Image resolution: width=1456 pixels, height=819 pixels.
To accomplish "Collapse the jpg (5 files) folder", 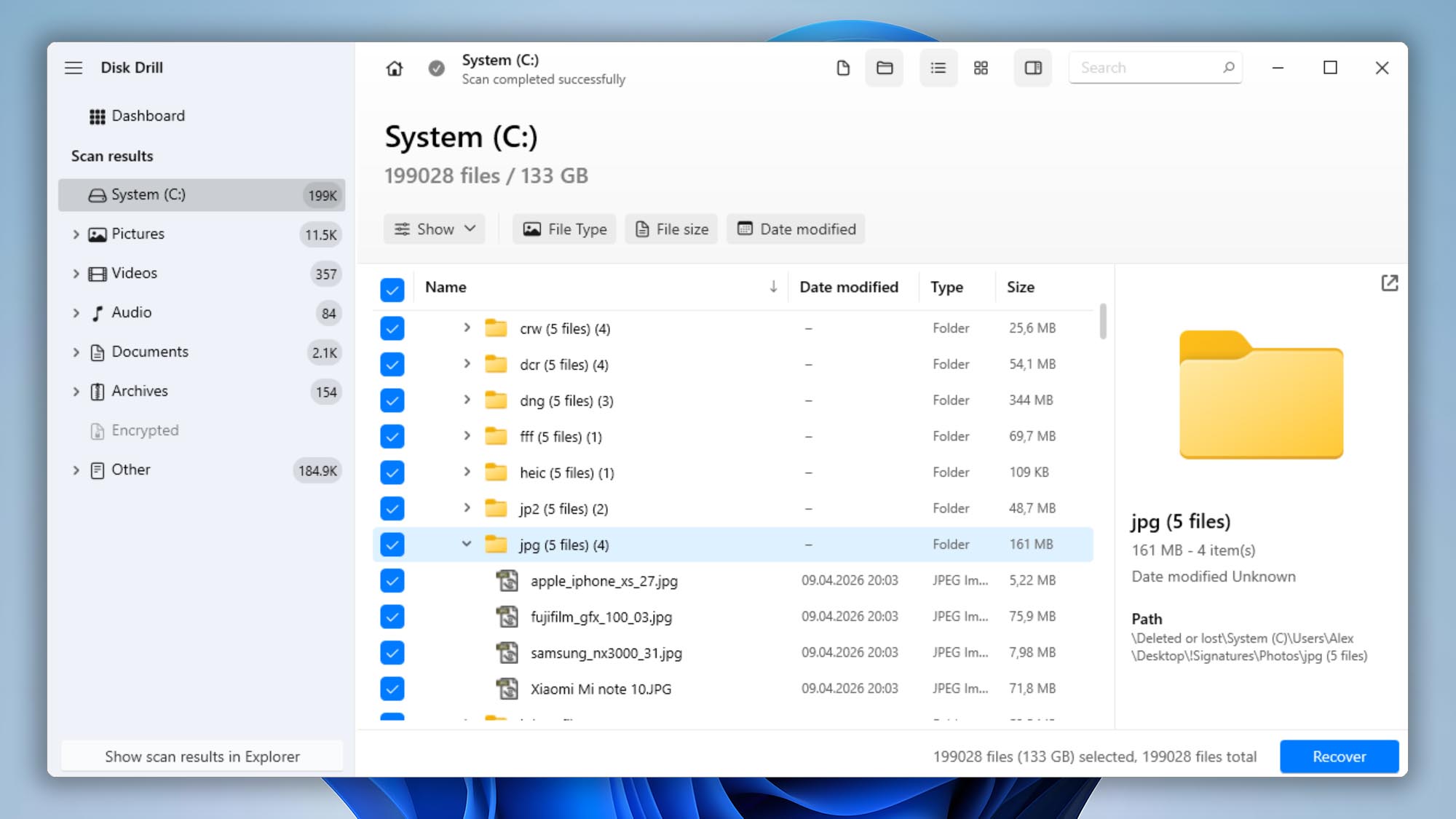I will 467,544.
